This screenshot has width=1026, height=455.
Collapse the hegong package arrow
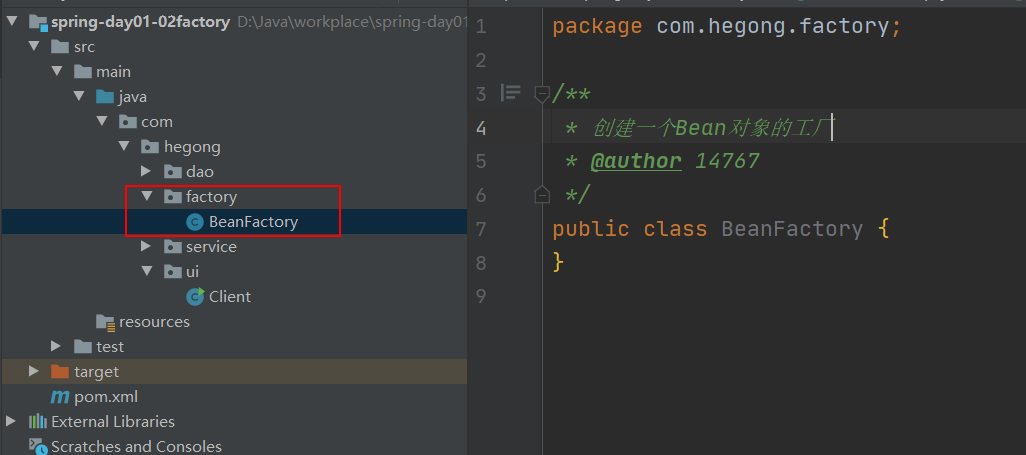coord(125,147)
